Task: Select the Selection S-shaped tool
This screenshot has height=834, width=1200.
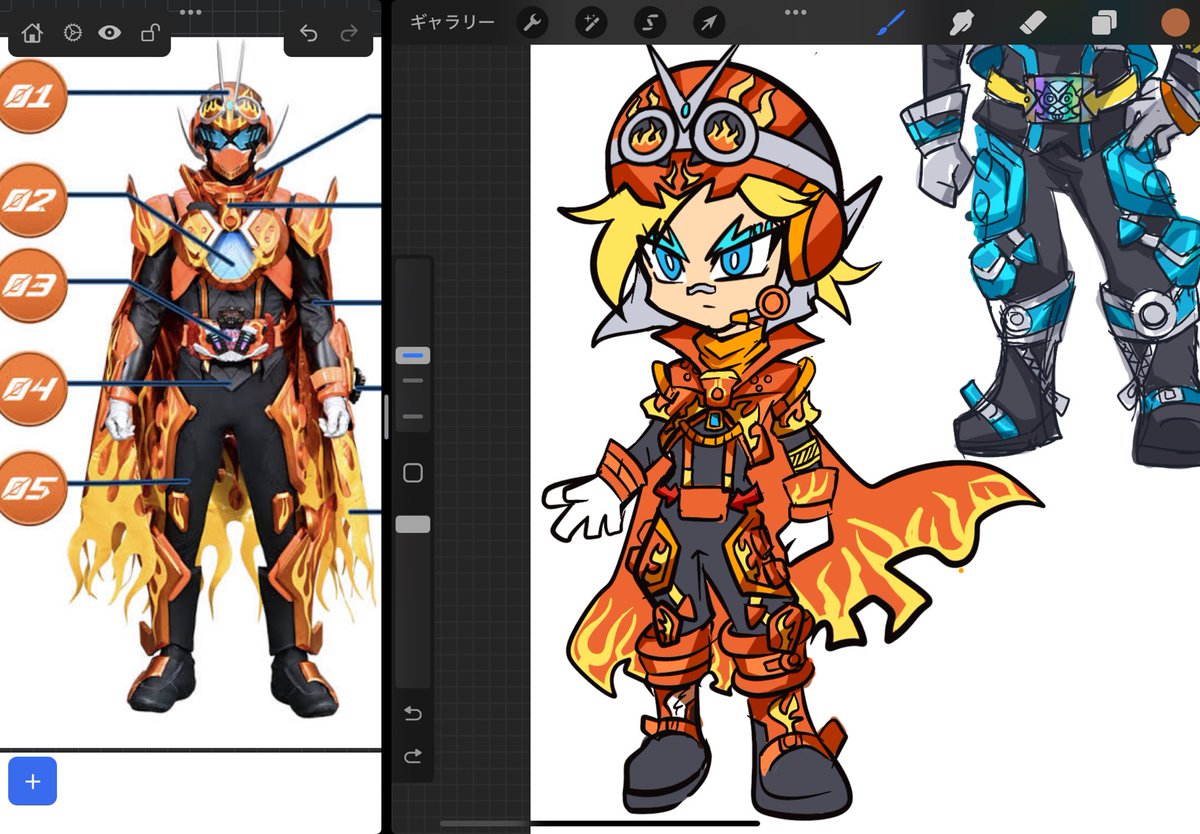Action: pos(650,23)
